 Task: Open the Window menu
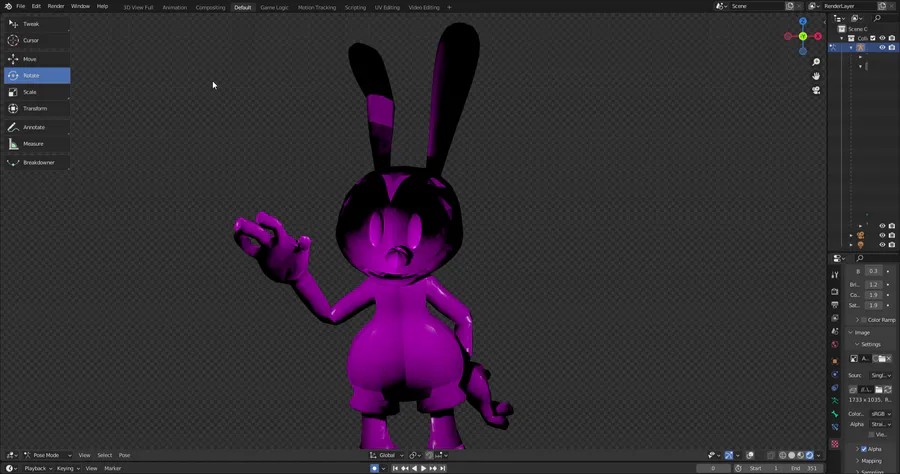click(x=80, y=6)
